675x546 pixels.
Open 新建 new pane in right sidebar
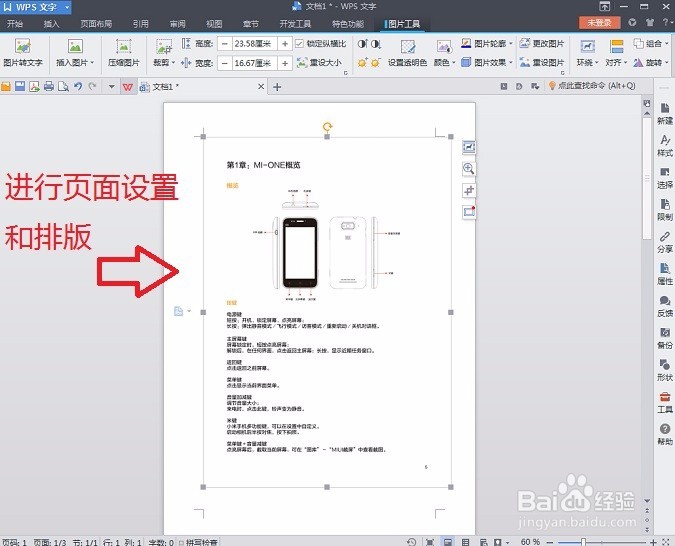665,114
